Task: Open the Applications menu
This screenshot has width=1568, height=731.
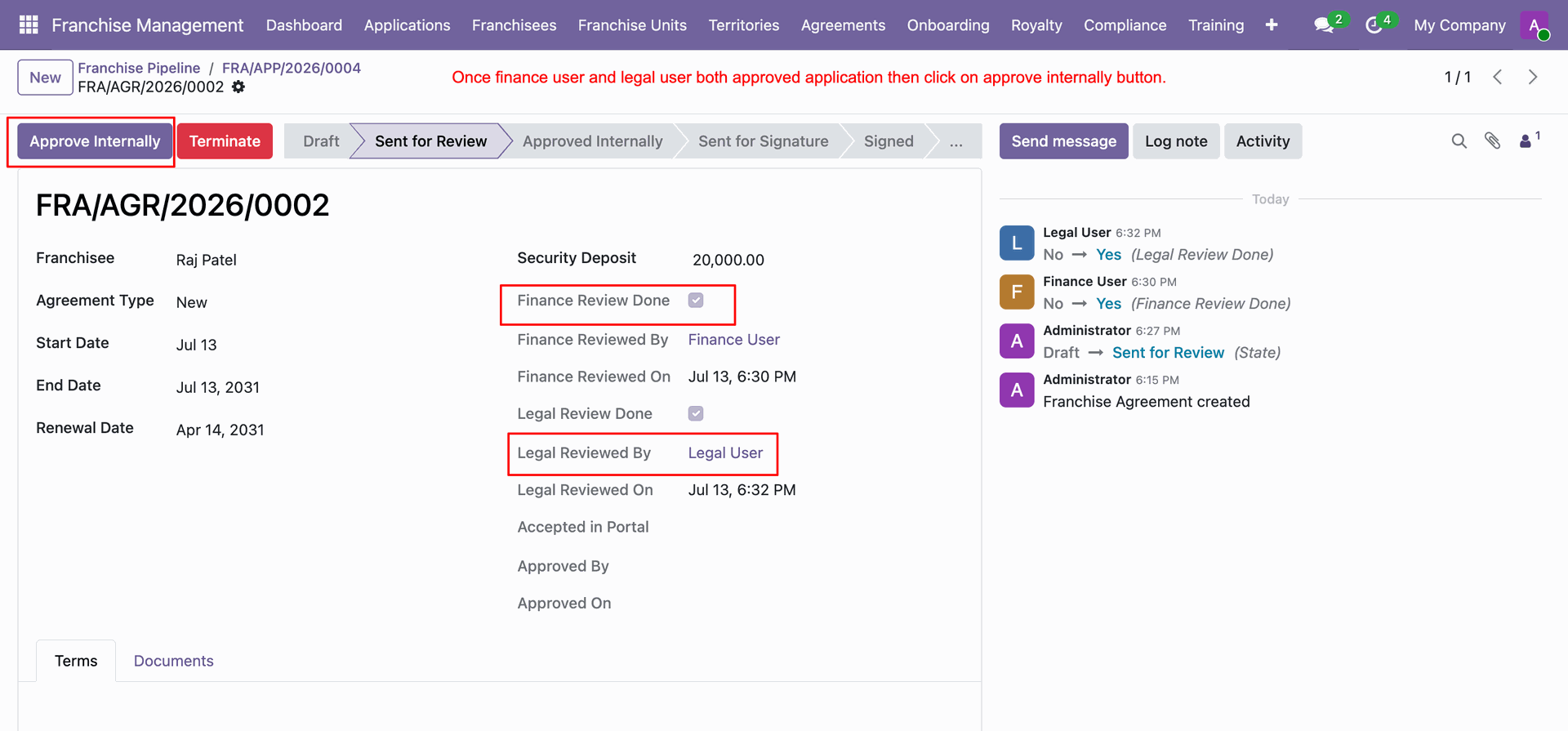Action: [407, 25]
